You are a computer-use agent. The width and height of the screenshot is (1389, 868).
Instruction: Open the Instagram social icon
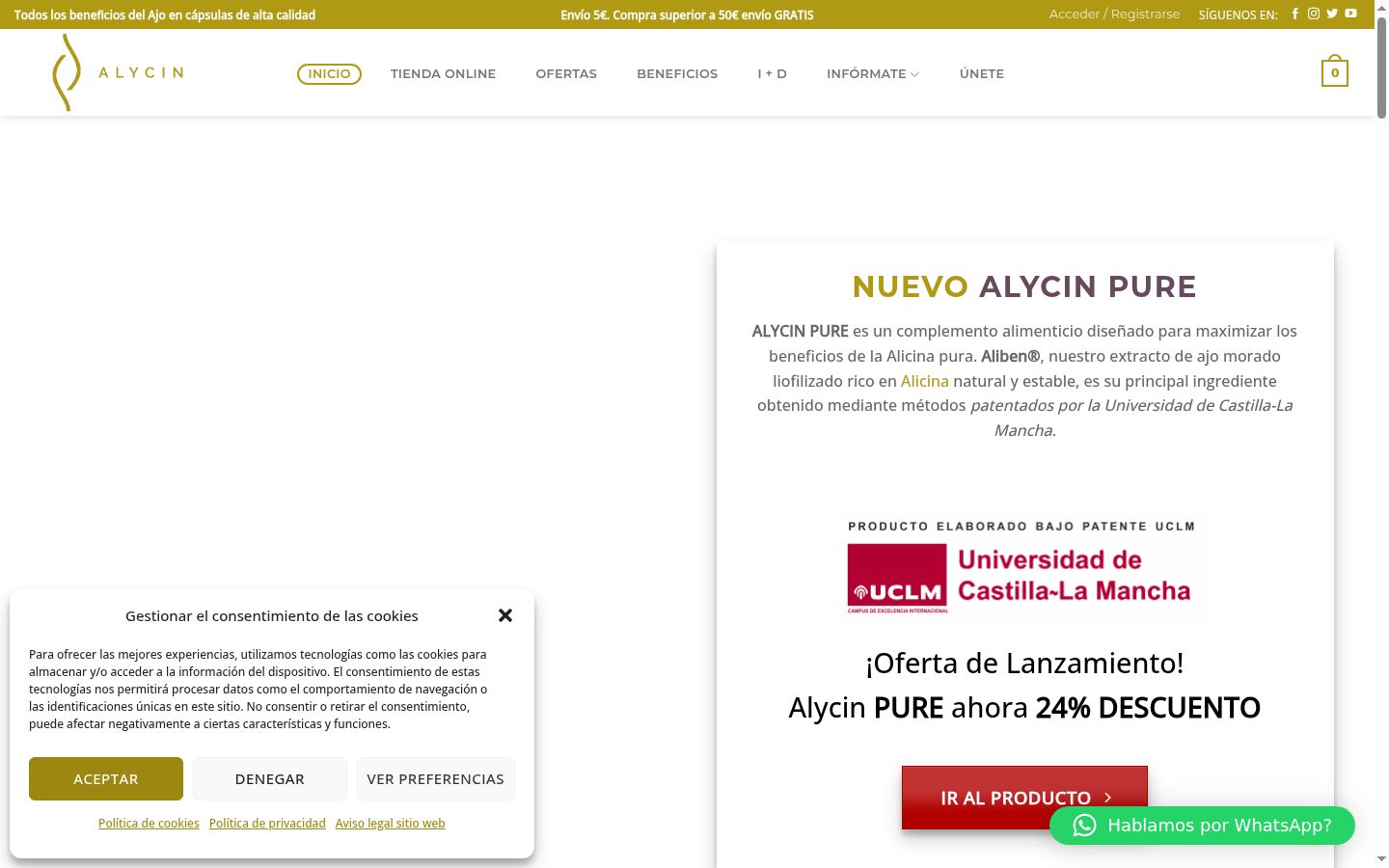pyautogui.click(x=1313, y=14)
